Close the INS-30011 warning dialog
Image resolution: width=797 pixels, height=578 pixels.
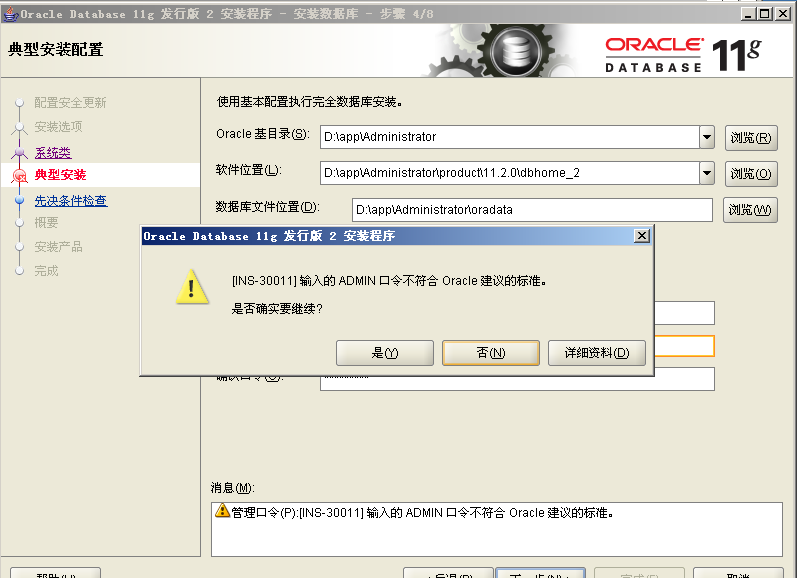642,236
